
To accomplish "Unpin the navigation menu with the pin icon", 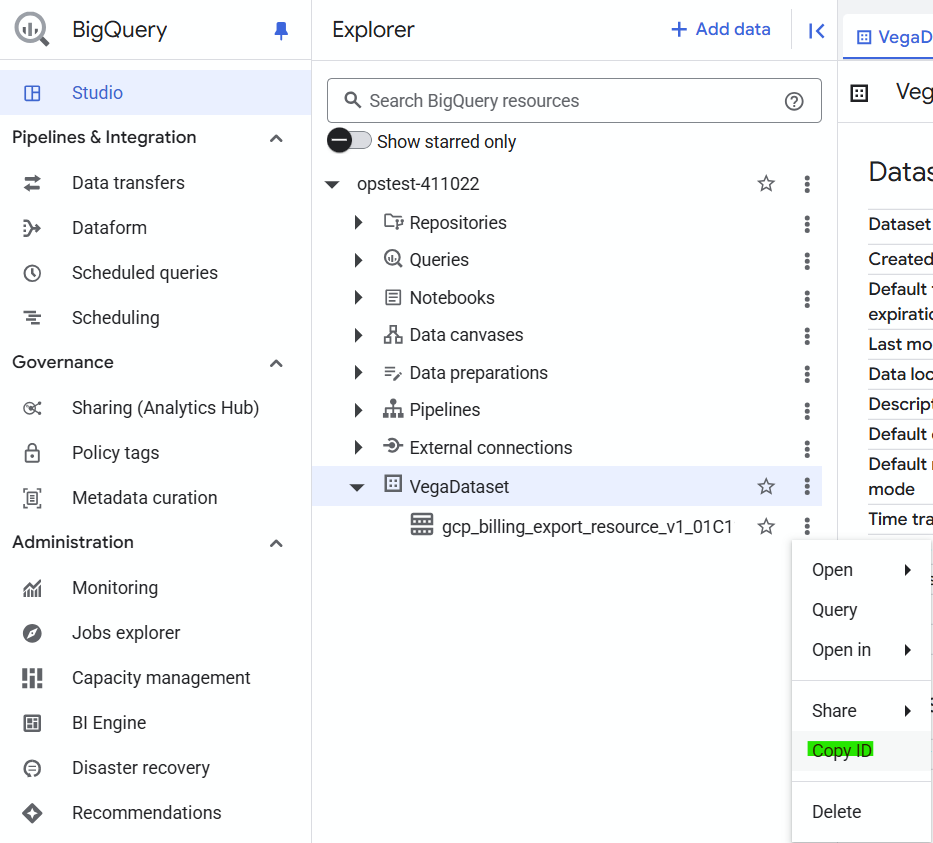I will point(281,30).
